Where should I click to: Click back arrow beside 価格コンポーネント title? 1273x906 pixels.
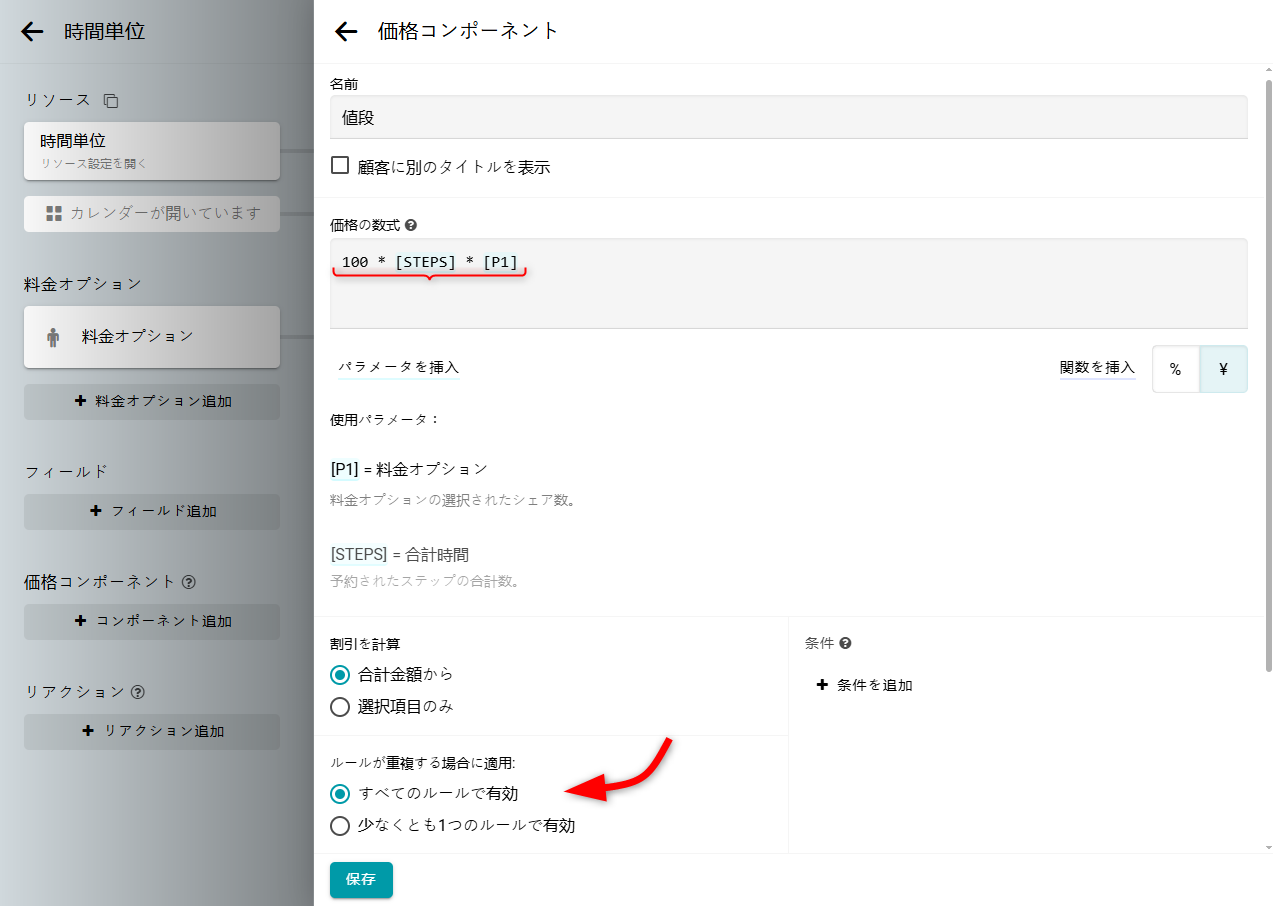pyautogui.click(x=346, y=32)
